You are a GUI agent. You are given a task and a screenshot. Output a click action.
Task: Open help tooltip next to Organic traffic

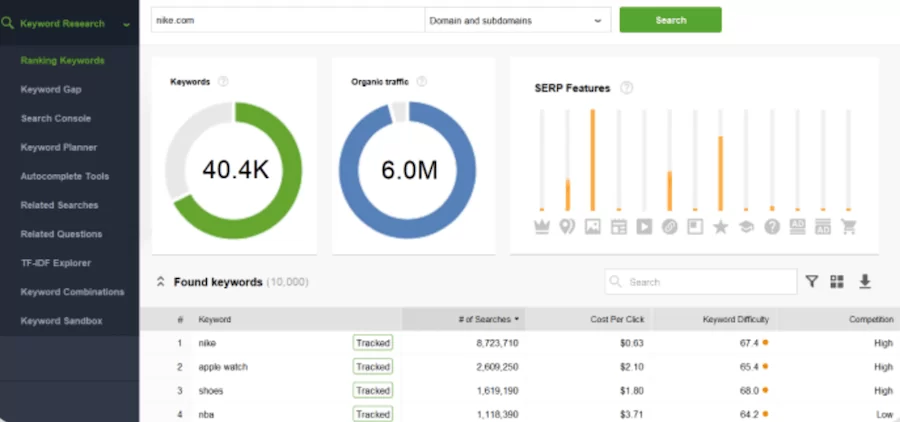point(421,82)
